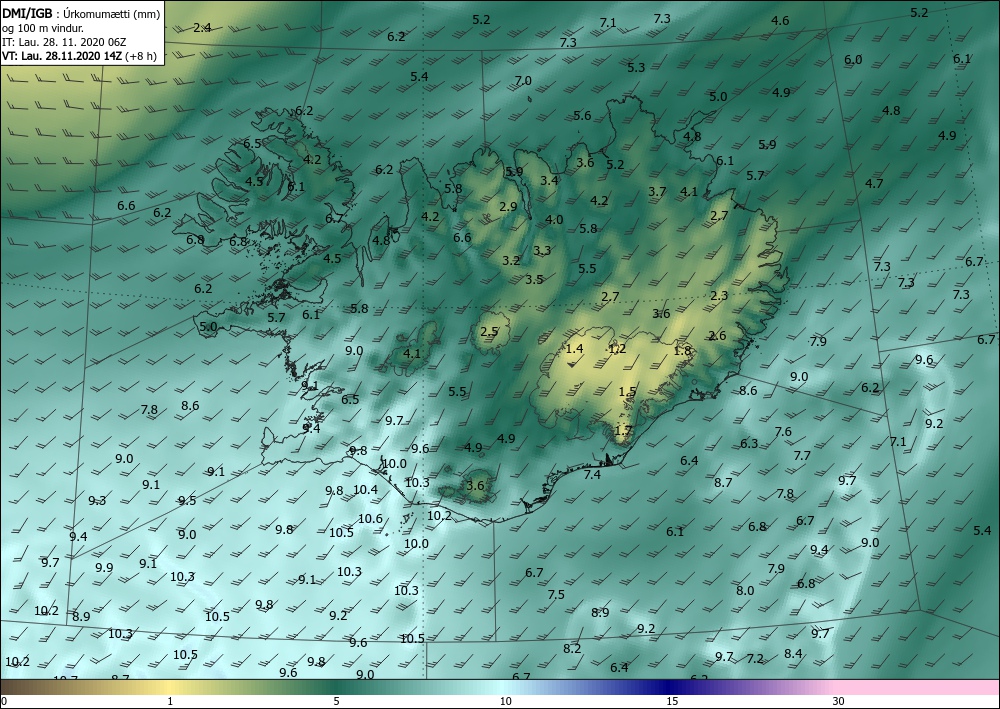Viewport: 1000px width, 709px height.
Task: Click the 9.3 value on the map
Action: coord(97,501)
